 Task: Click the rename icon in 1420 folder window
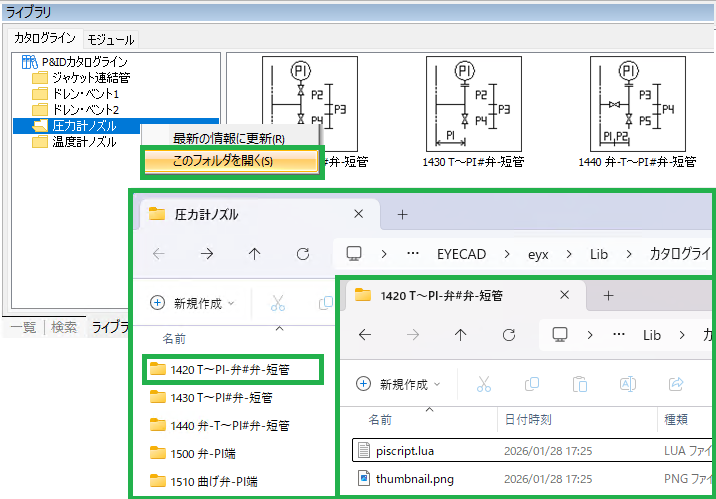pos(629,384)
